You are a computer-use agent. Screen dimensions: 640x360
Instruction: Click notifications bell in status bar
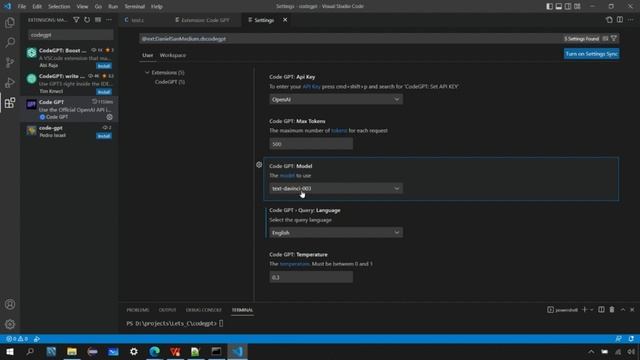click(x=631, y=339)
